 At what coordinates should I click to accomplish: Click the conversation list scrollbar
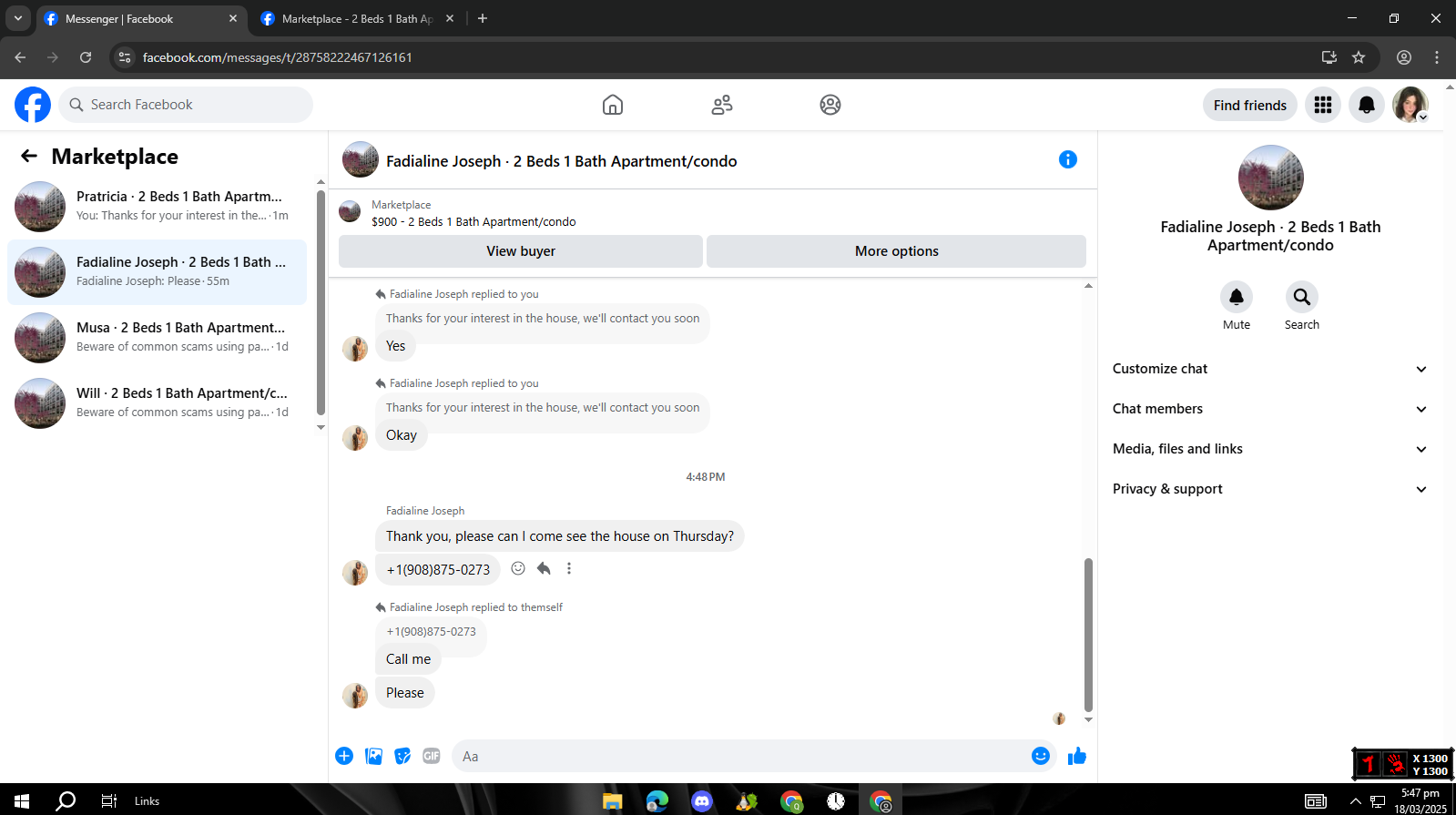click(x=321, y=303)
